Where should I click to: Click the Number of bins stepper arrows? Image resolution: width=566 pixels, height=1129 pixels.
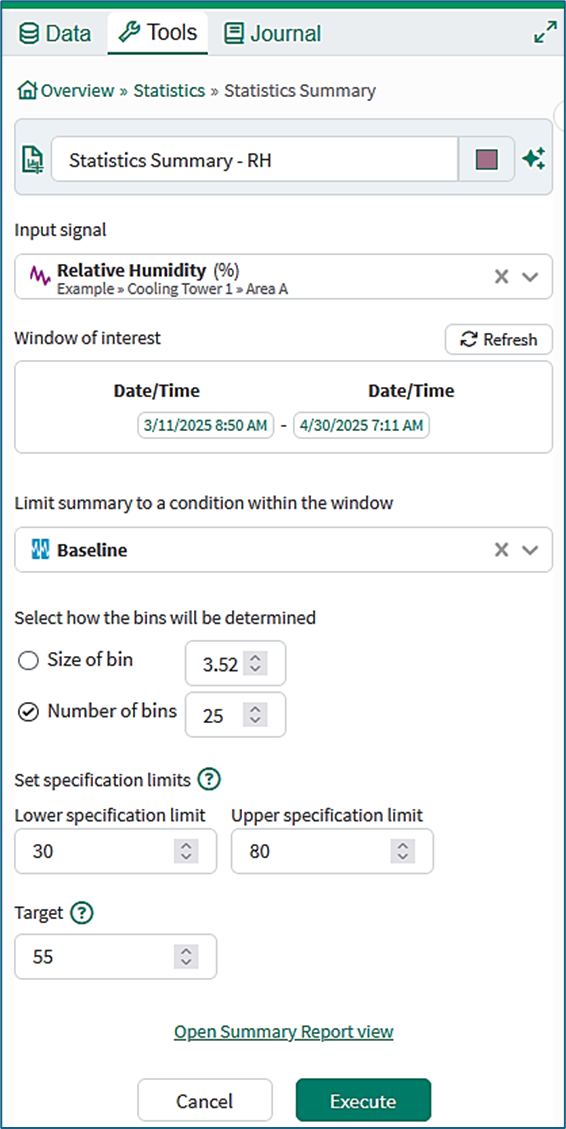[x=255, y=715]
